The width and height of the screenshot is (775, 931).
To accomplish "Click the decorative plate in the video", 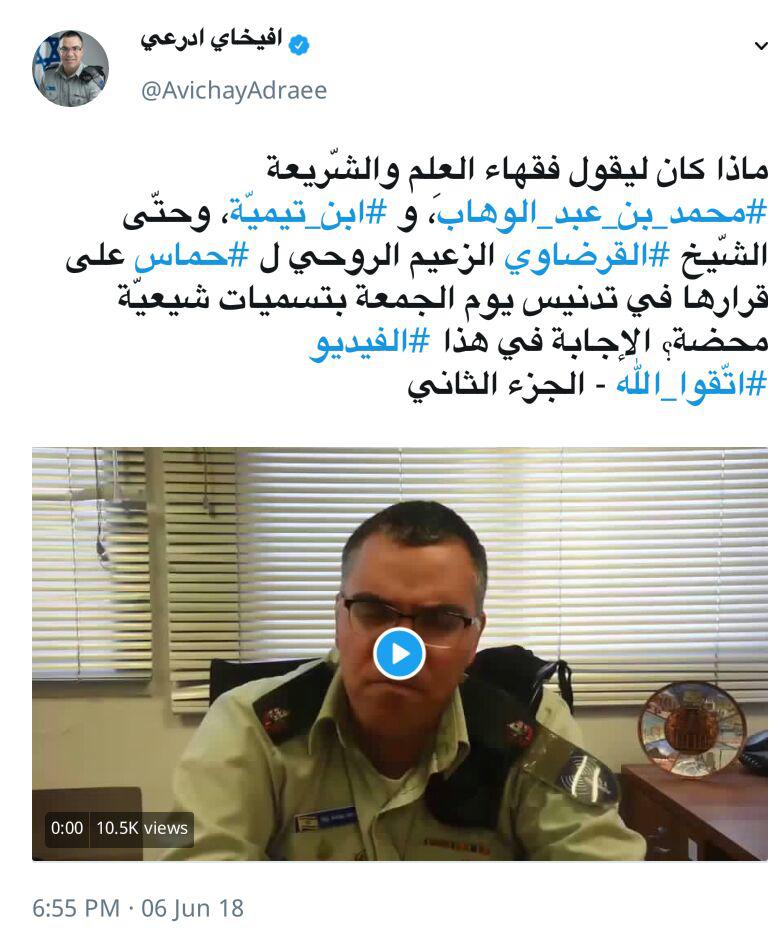I will [x=692, y=730].
